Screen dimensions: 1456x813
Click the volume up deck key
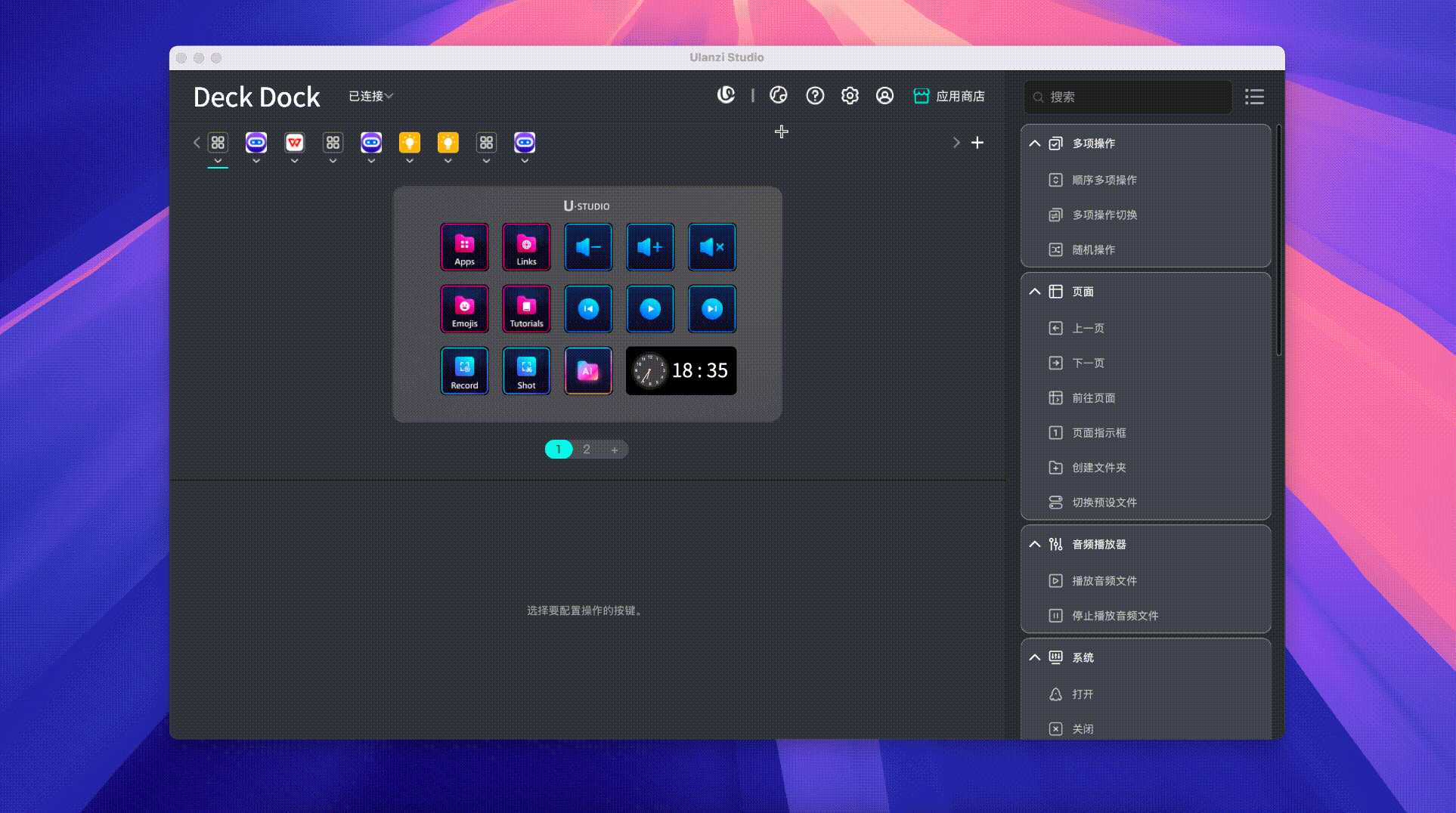point(650,247)
